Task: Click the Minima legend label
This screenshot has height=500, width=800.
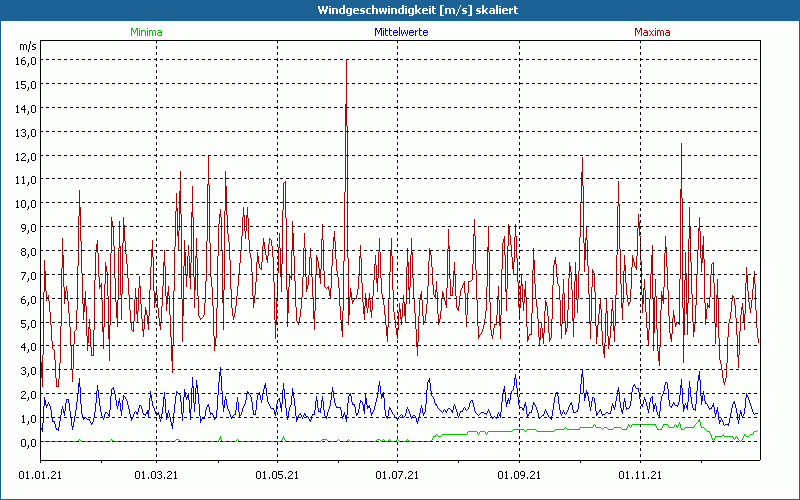Action: 146,32
